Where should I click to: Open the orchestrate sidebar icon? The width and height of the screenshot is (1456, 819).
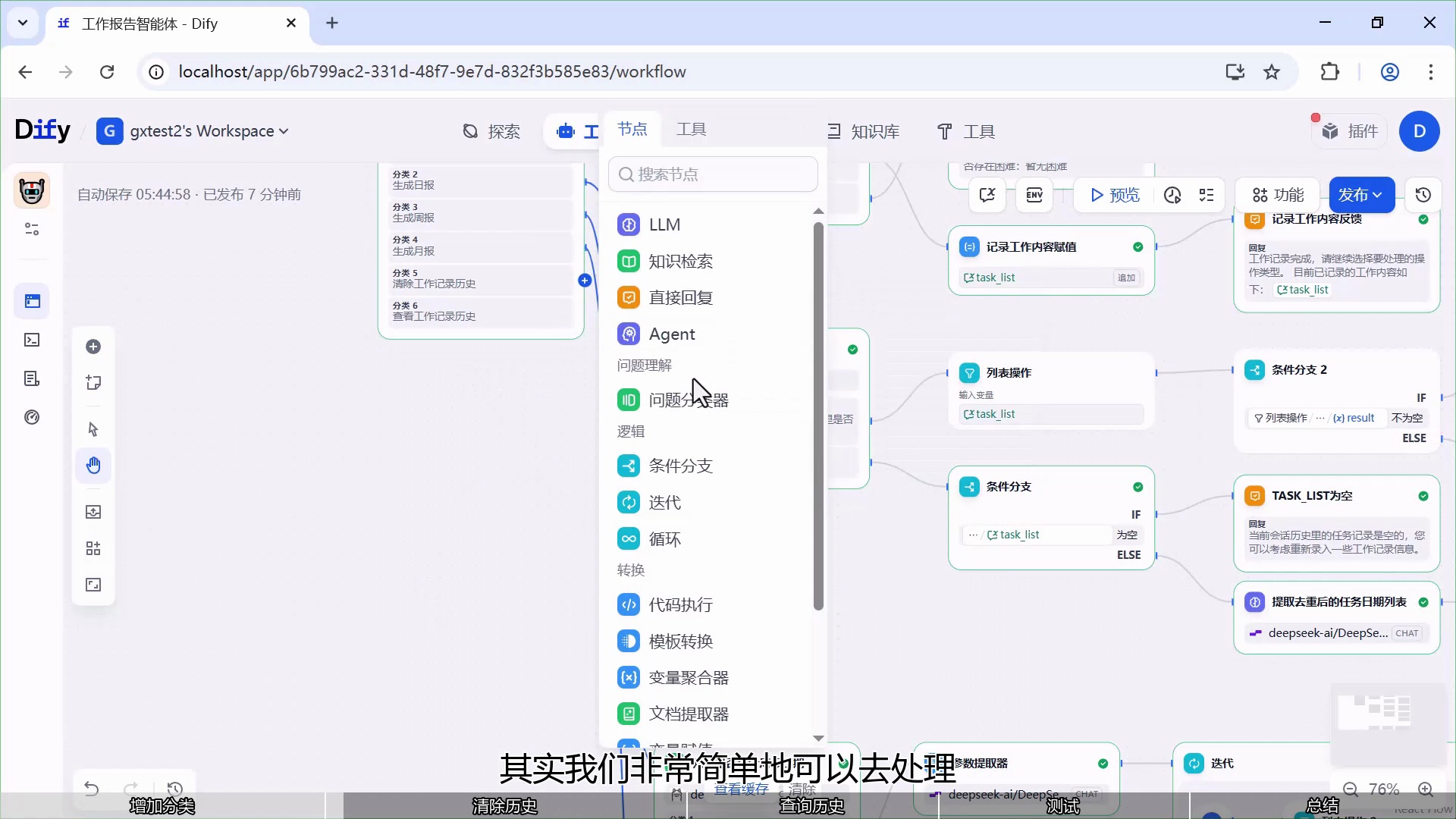tap(32, 302)
